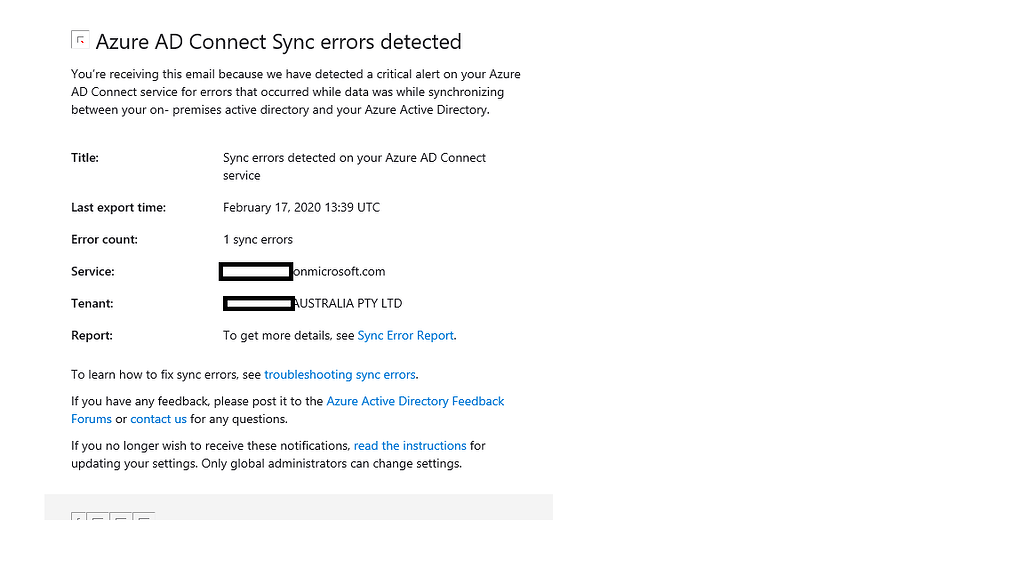The image size is (1024, 576).
Task: Click the fourth image placeholder in the footer
Action: [x=144, y=517]
